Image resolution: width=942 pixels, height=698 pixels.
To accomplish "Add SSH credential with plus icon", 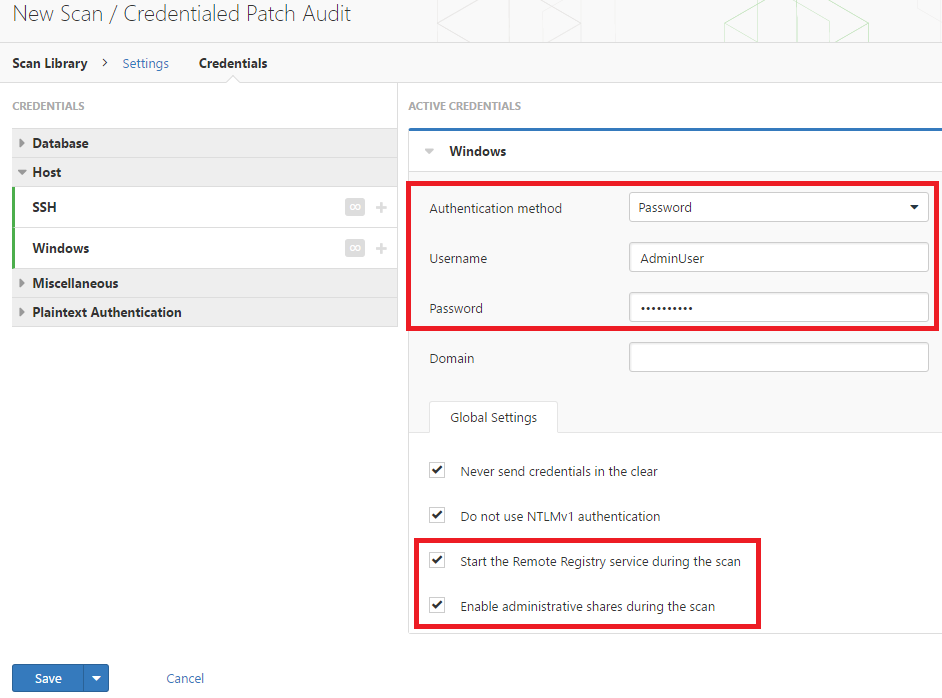I will click(381, 207).
